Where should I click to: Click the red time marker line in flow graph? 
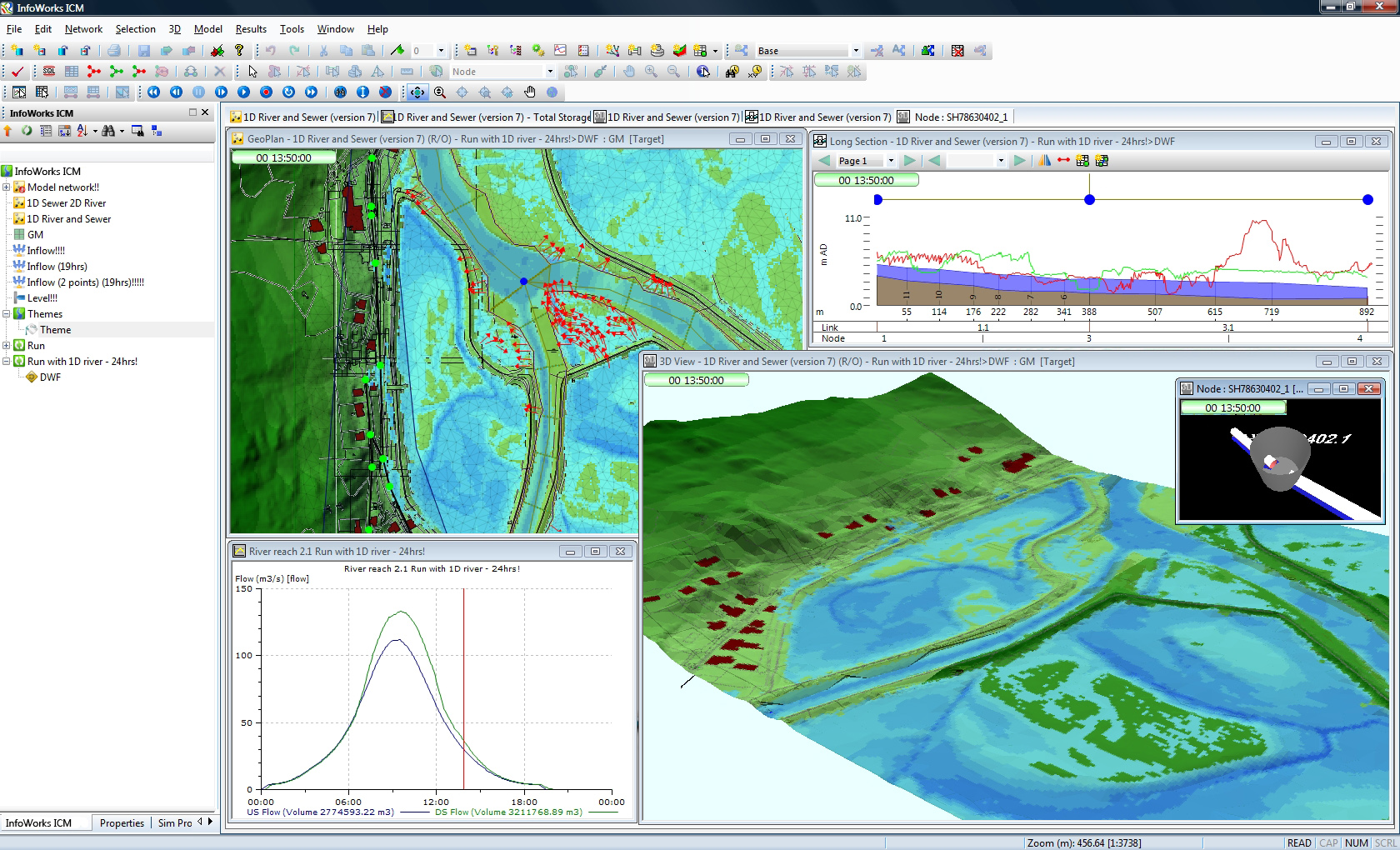(x=463, y=688)
